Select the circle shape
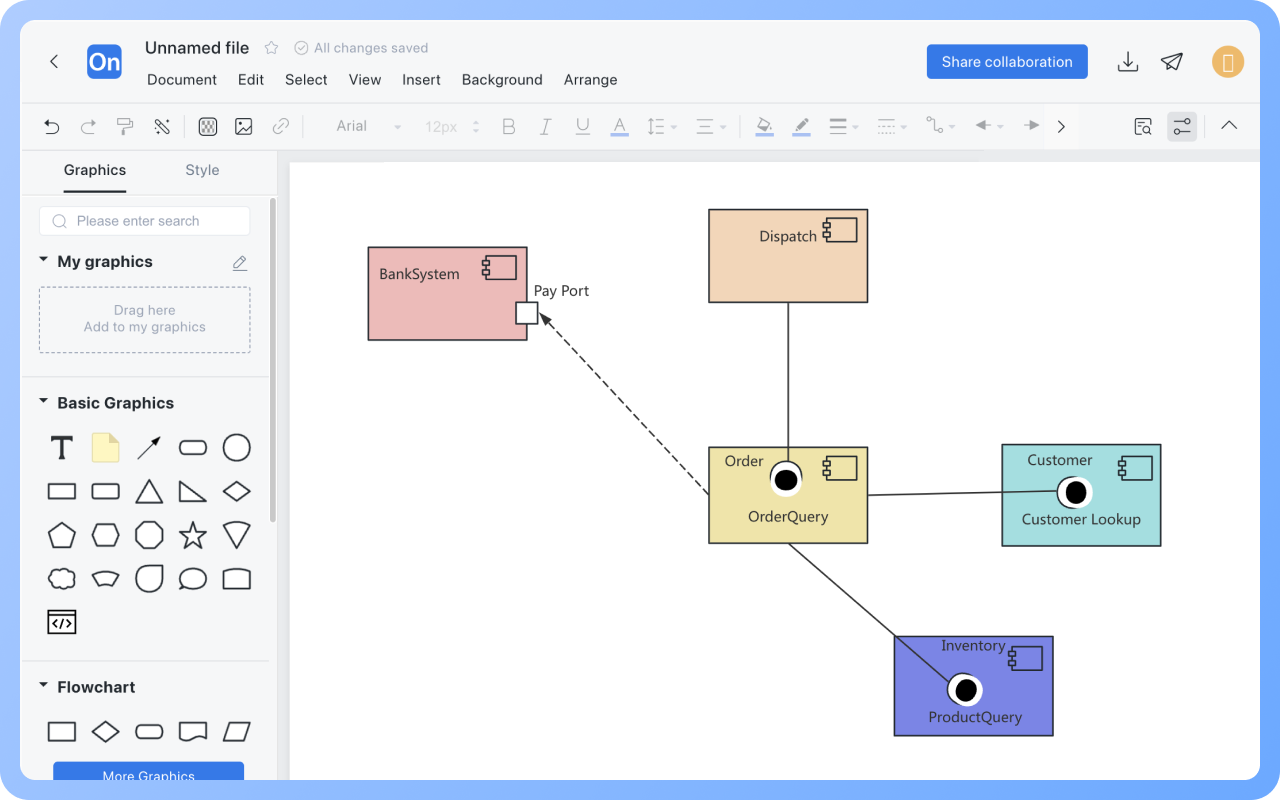Image resolution: width=1280 pixels, height=800 pixels. (236, 447)
